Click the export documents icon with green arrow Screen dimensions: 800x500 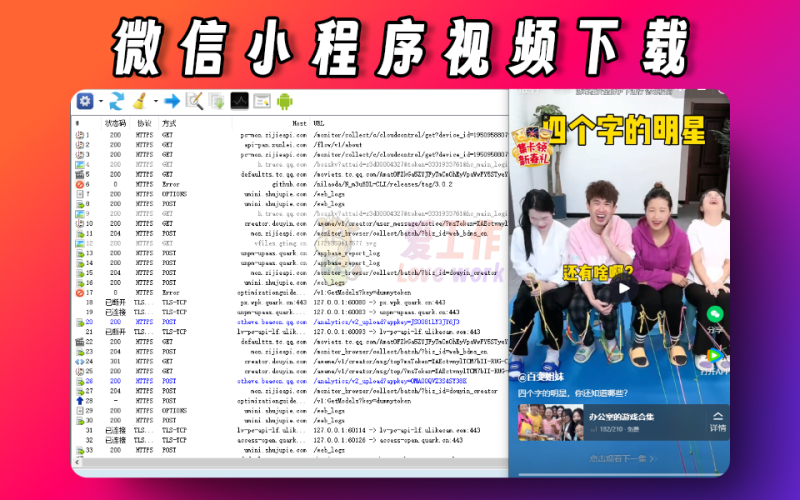(x=217, y=101)
